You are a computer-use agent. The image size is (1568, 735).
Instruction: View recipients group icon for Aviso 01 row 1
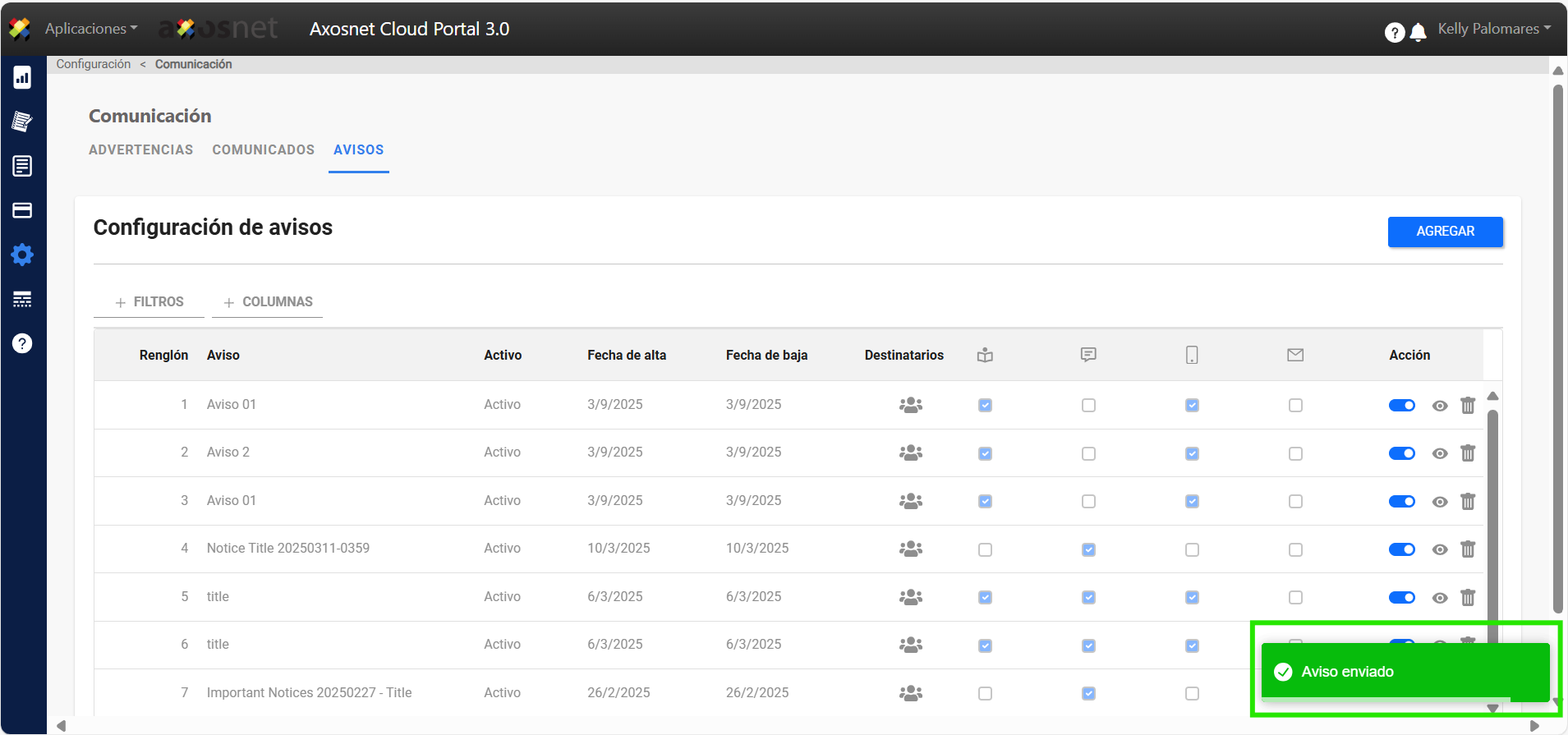pos(910,405)
